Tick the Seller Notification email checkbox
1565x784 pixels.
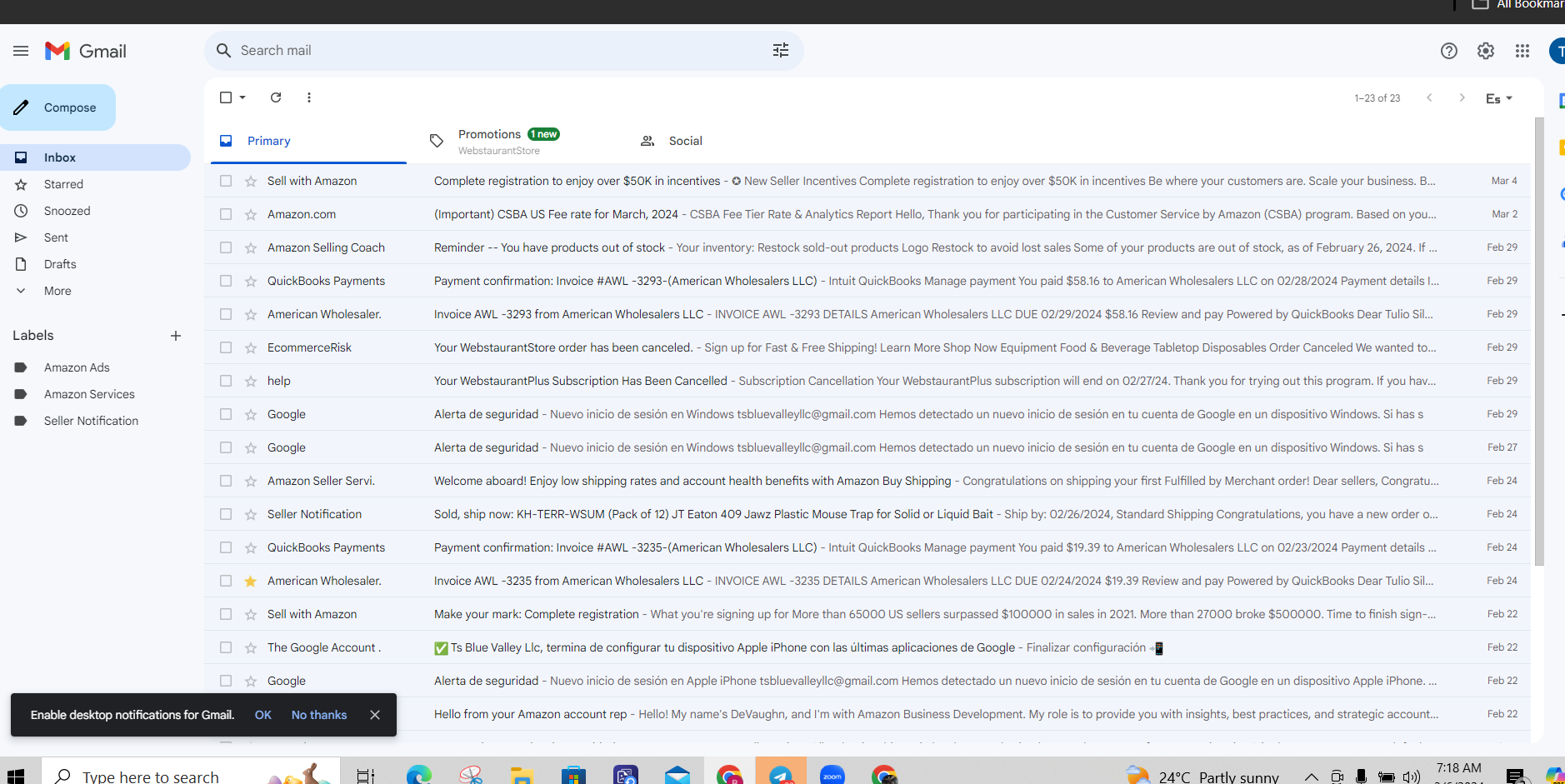226,514
